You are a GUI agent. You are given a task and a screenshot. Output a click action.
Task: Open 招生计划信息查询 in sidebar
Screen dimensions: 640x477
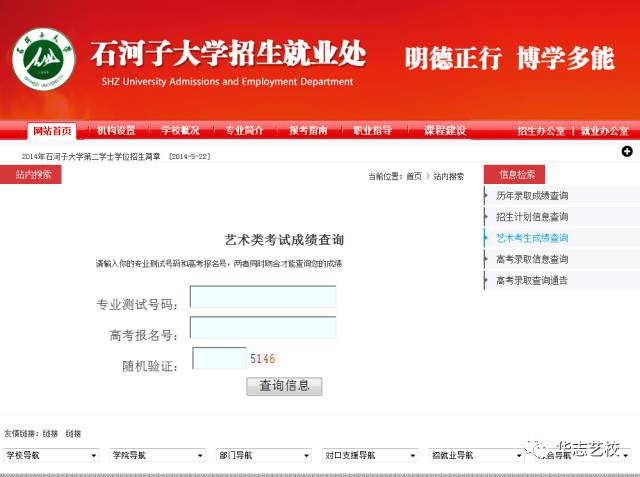[532, 217]
